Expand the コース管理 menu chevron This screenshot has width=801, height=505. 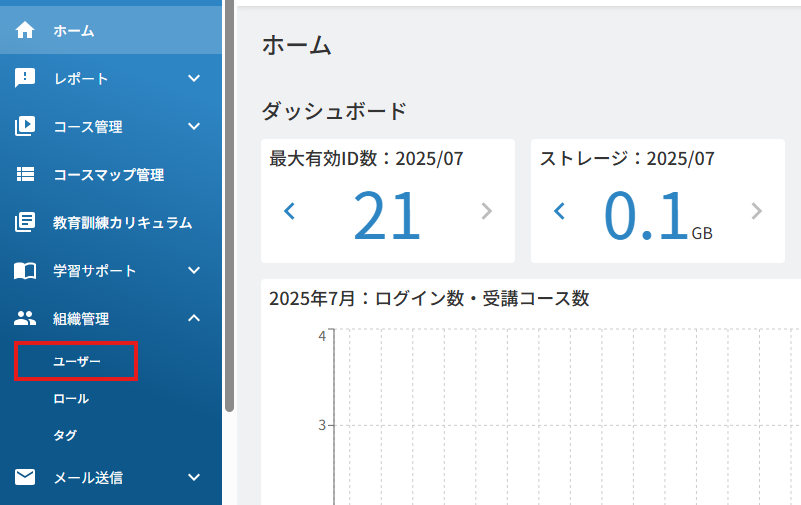(194, 126)
